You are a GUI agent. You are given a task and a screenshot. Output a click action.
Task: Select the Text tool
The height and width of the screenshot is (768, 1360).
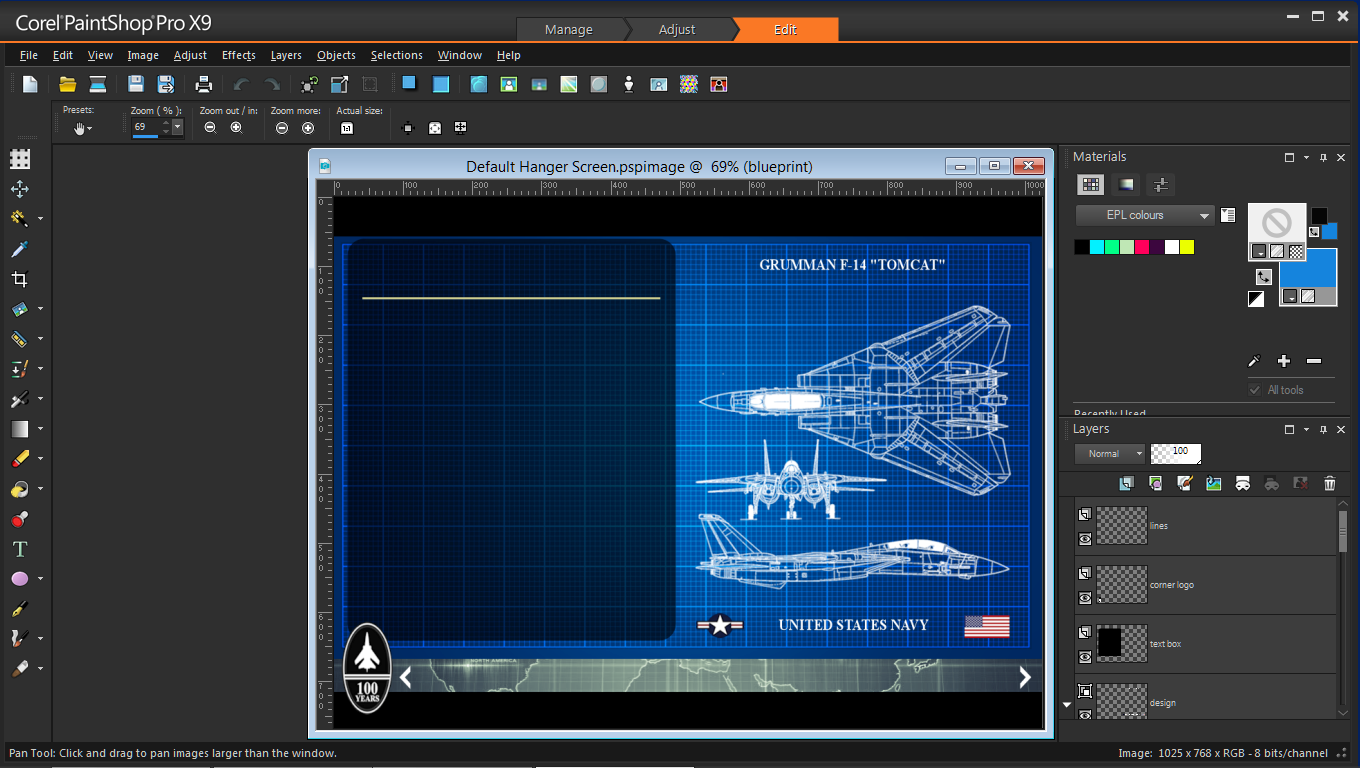19,549
